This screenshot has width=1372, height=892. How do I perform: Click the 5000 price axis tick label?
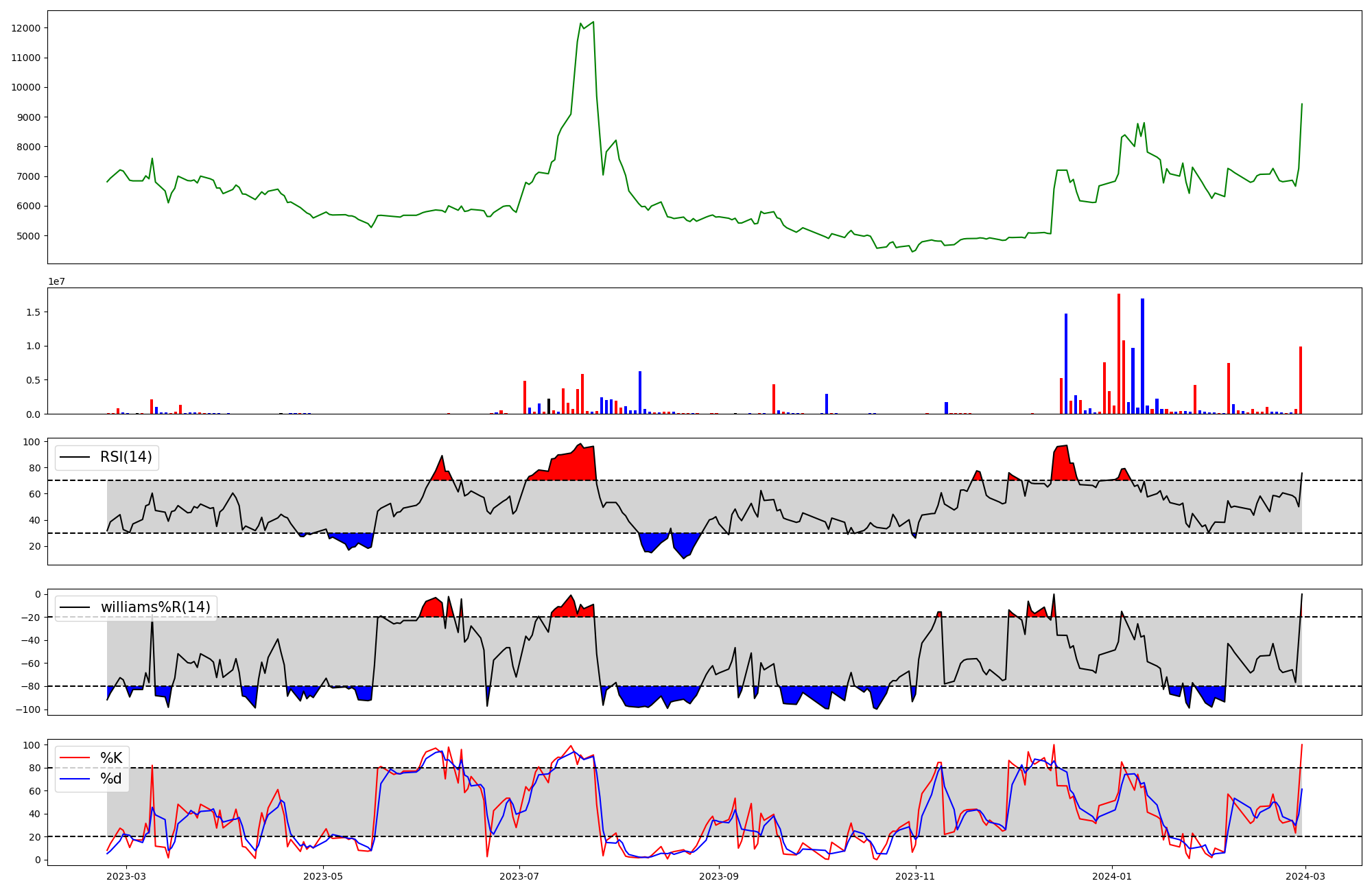point(28,236)
